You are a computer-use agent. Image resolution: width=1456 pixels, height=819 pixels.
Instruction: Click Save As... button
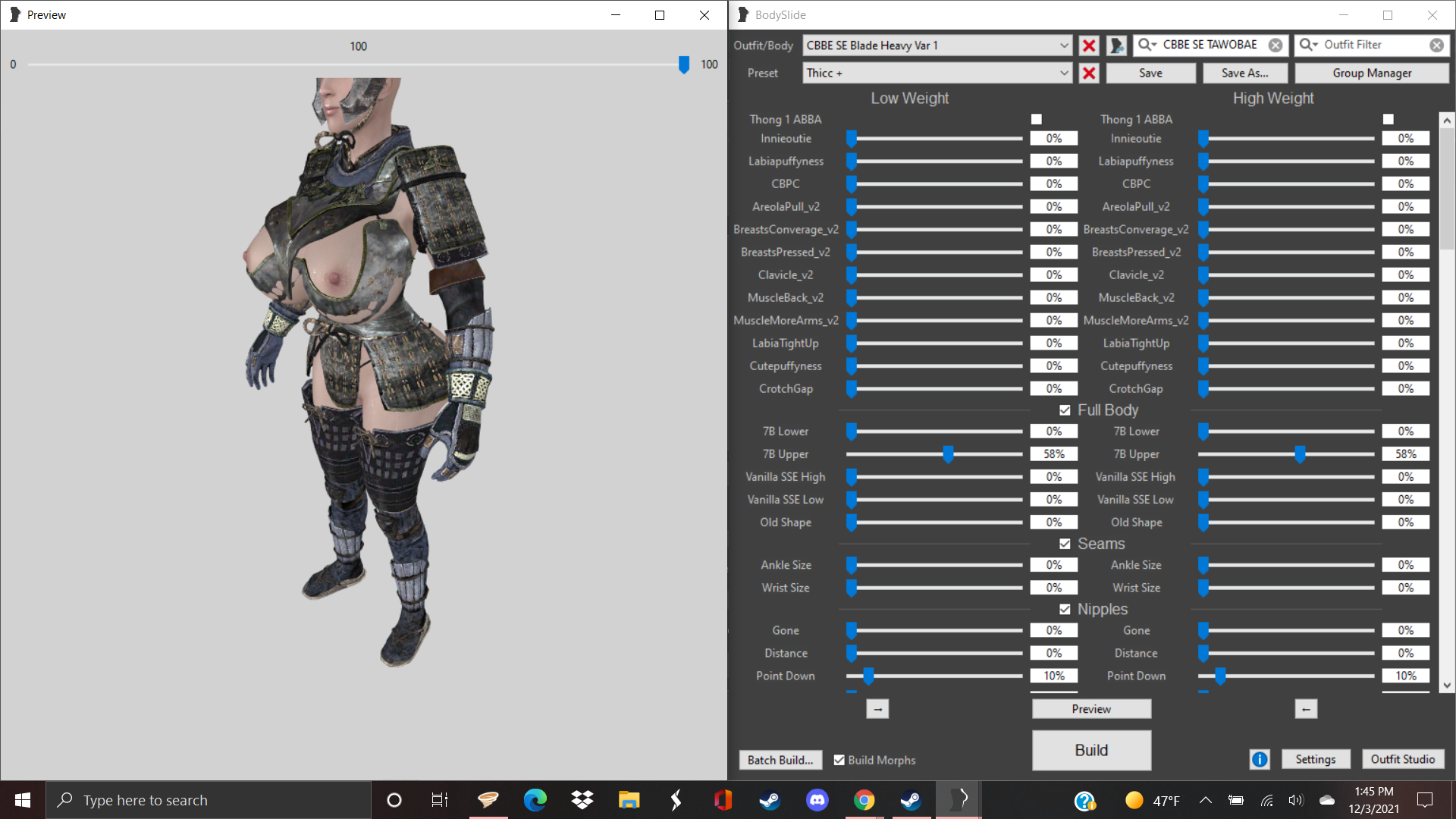[1244, 73]
